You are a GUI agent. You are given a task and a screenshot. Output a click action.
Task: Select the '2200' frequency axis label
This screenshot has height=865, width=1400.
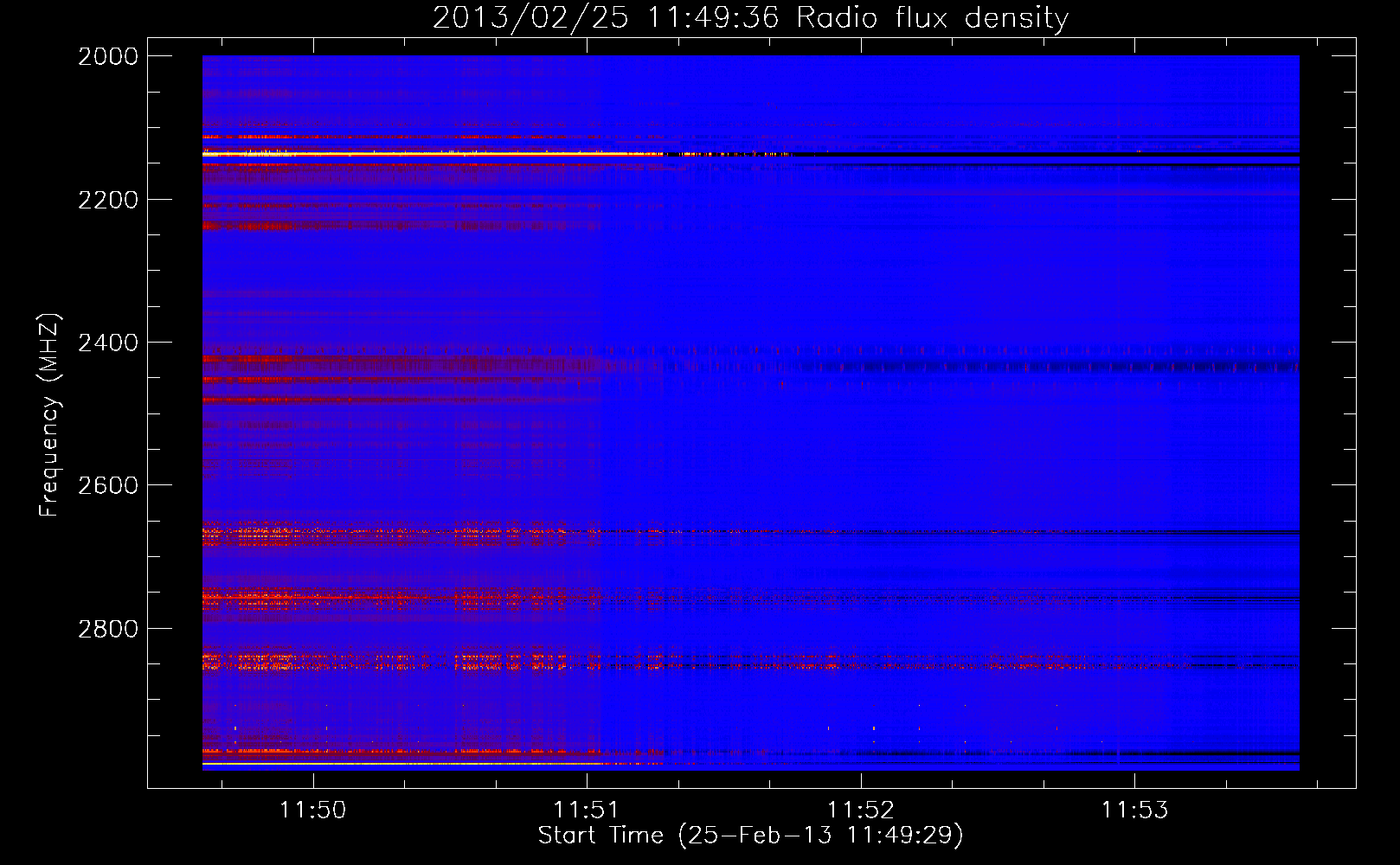108,200
